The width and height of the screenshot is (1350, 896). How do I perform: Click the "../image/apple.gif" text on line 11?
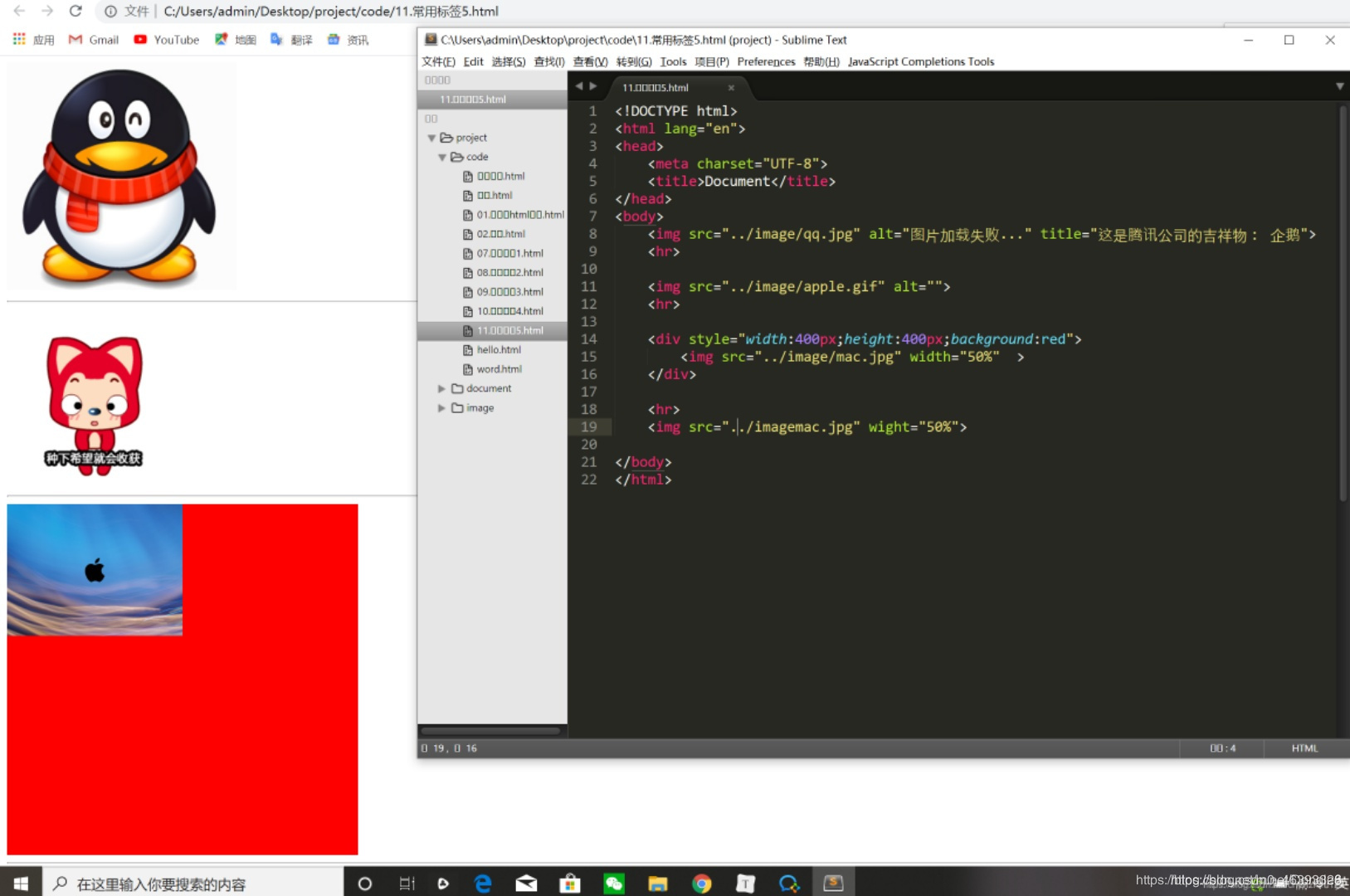803,286
